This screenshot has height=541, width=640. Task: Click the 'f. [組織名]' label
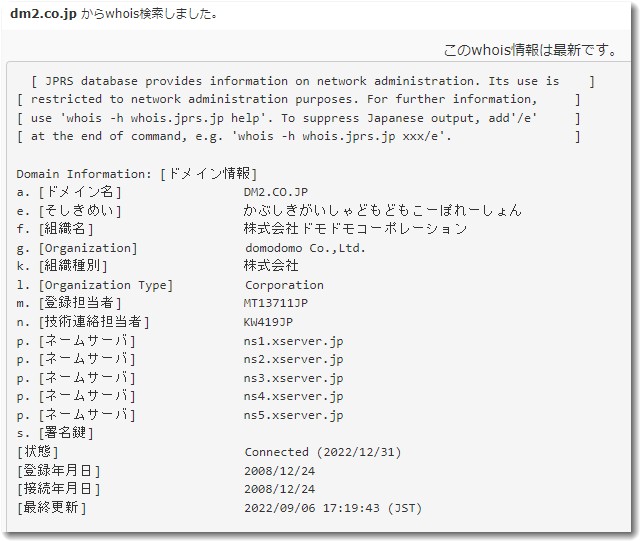55,229
